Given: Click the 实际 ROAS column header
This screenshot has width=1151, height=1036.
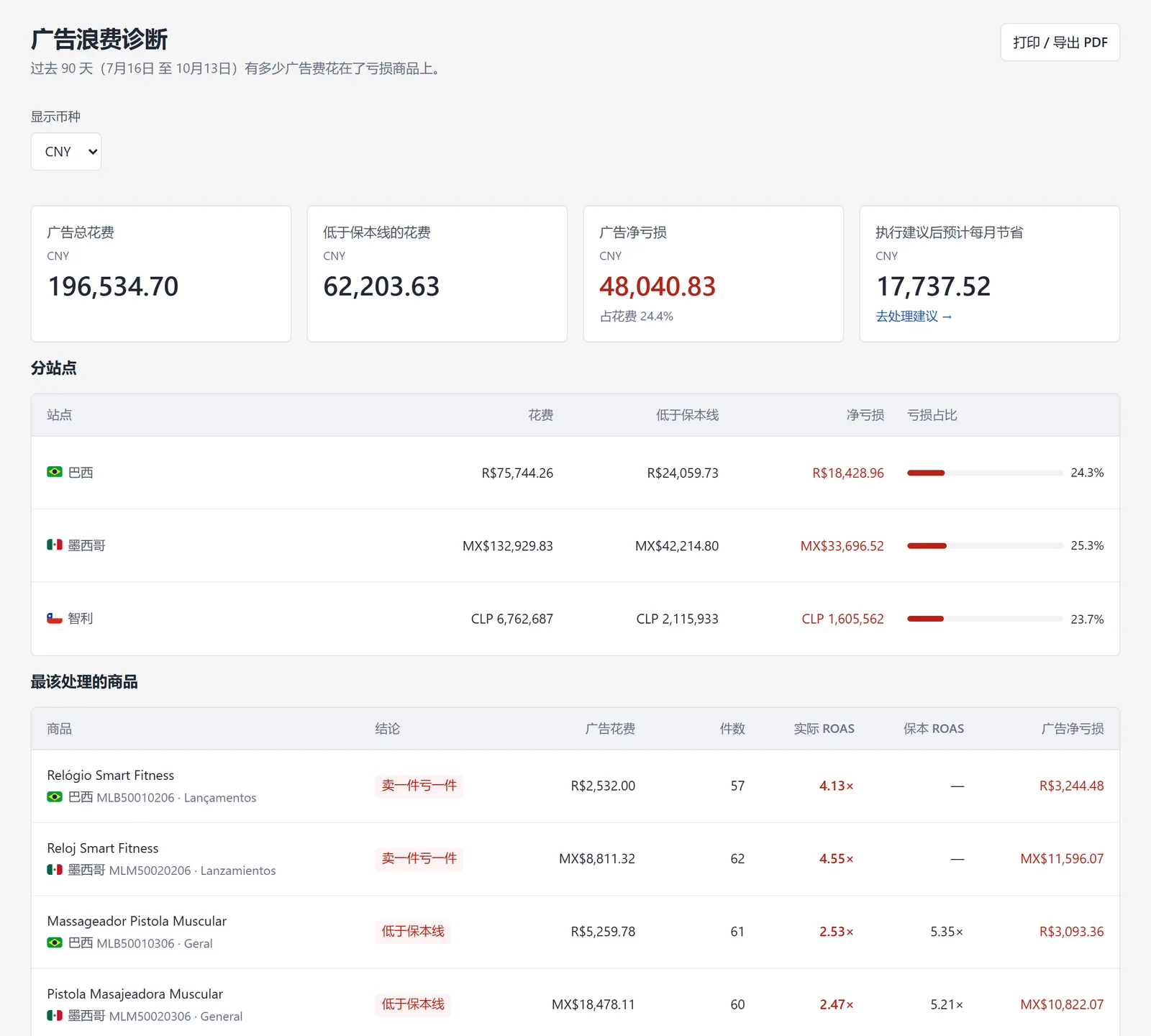Looking at the screenshot, I should click(824, 729).
